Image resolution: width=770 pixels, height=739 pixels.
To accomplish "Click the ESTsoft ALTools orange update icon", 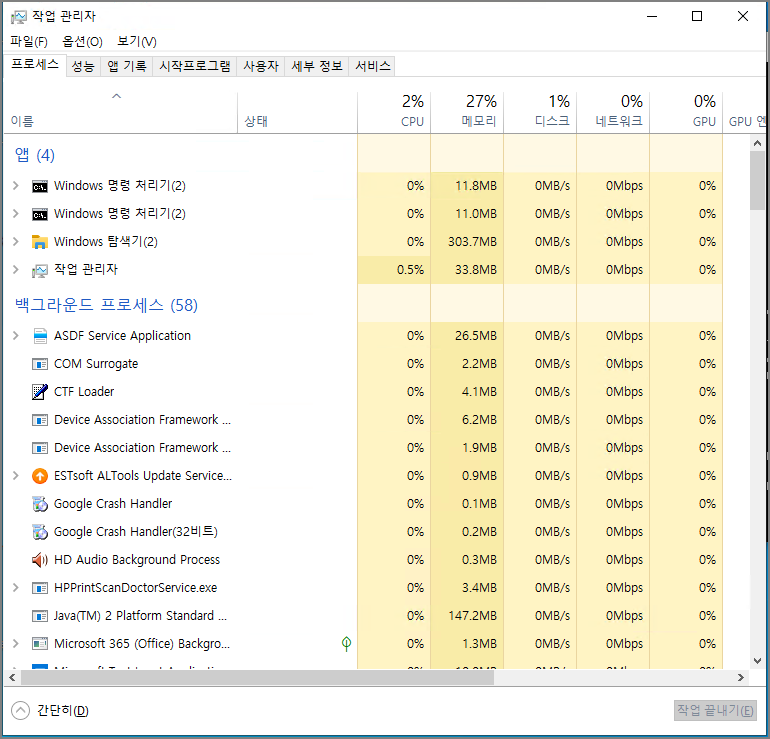I will 40,476.
